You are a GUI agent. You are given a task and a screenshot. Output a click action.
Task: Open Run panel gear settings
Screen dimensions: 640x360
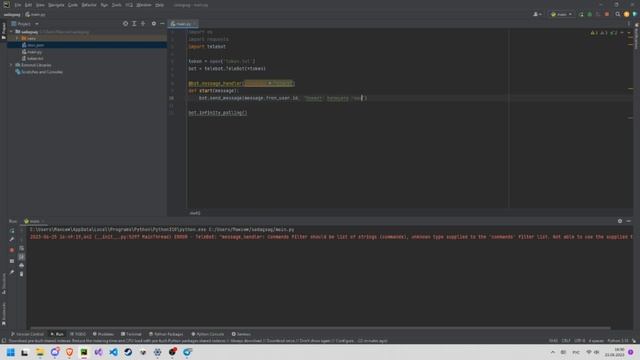pos(620,221)
